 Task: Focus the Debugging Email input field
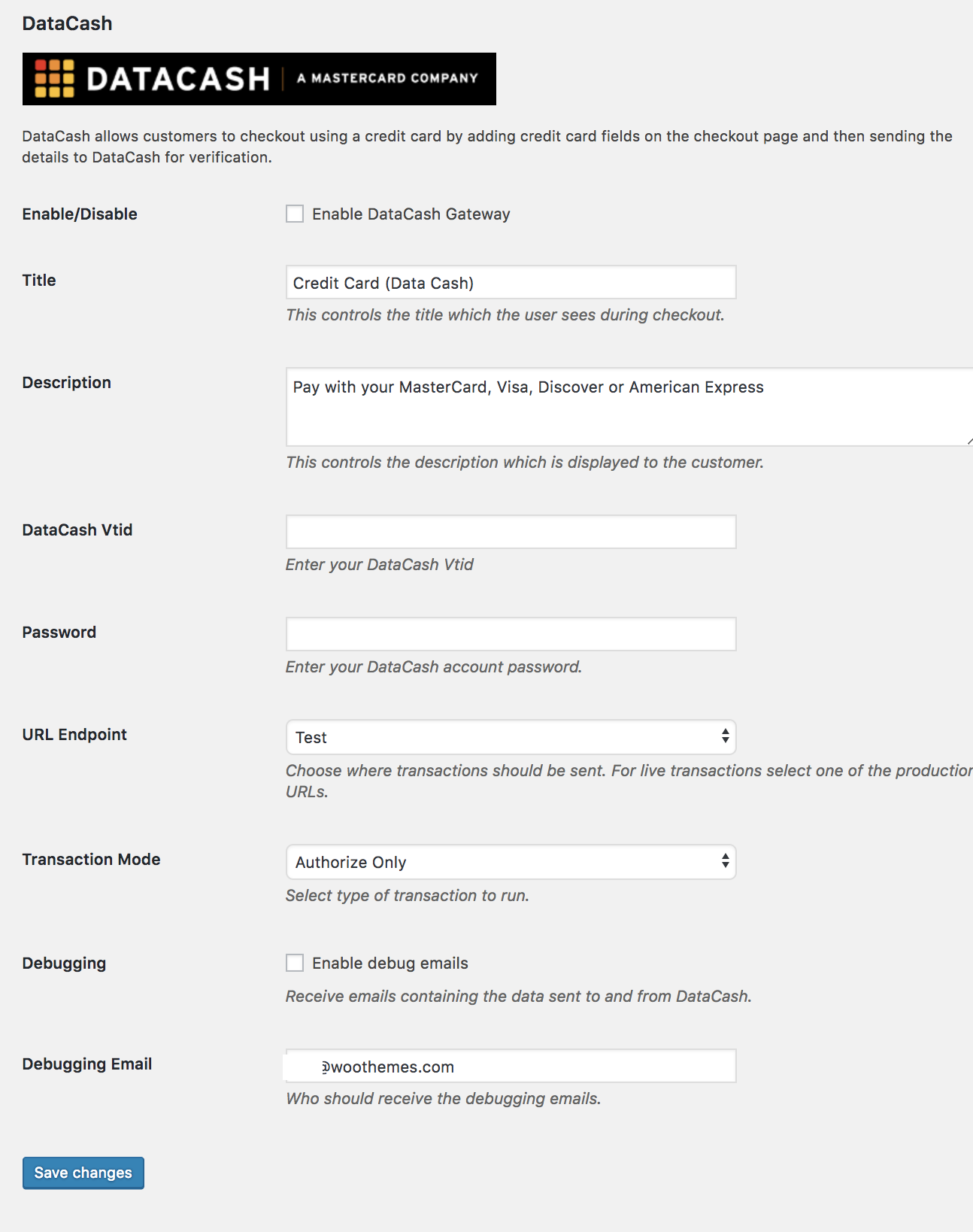click(526, 1067)
